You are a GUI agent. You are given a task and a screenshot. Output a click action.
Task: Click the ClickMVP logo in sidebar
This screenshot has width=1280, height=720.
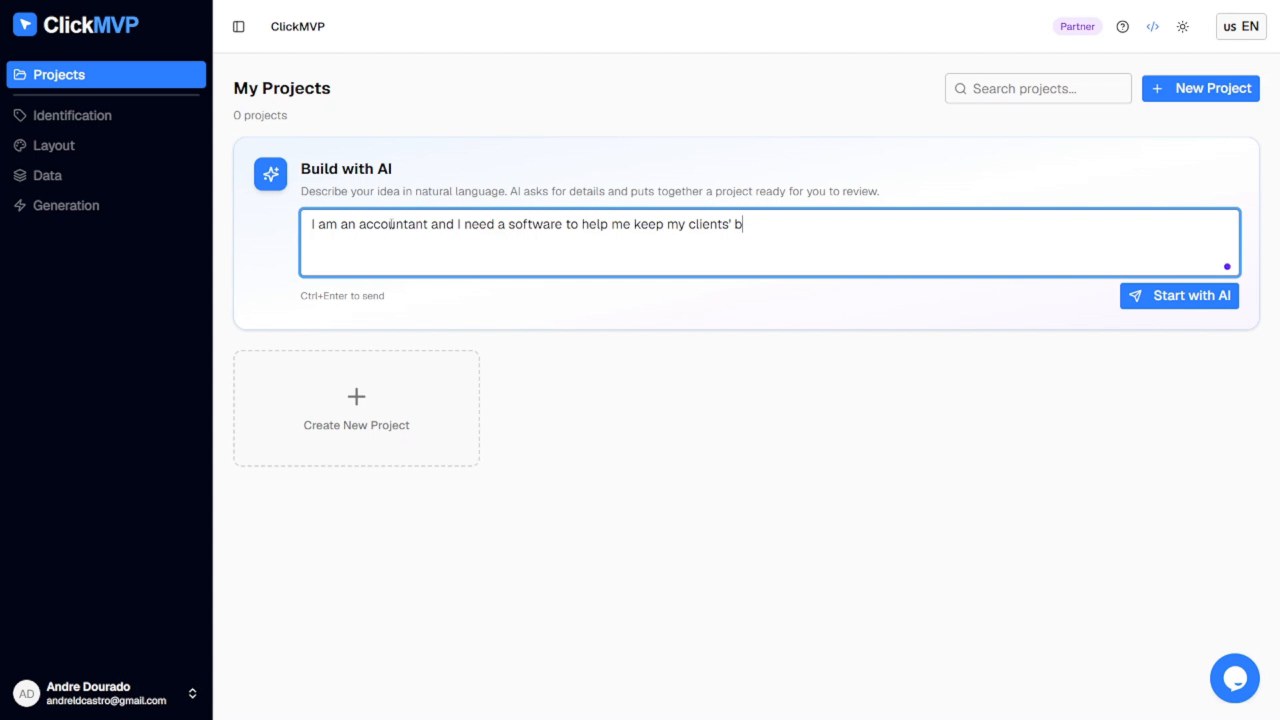click(x=76, y=25)
